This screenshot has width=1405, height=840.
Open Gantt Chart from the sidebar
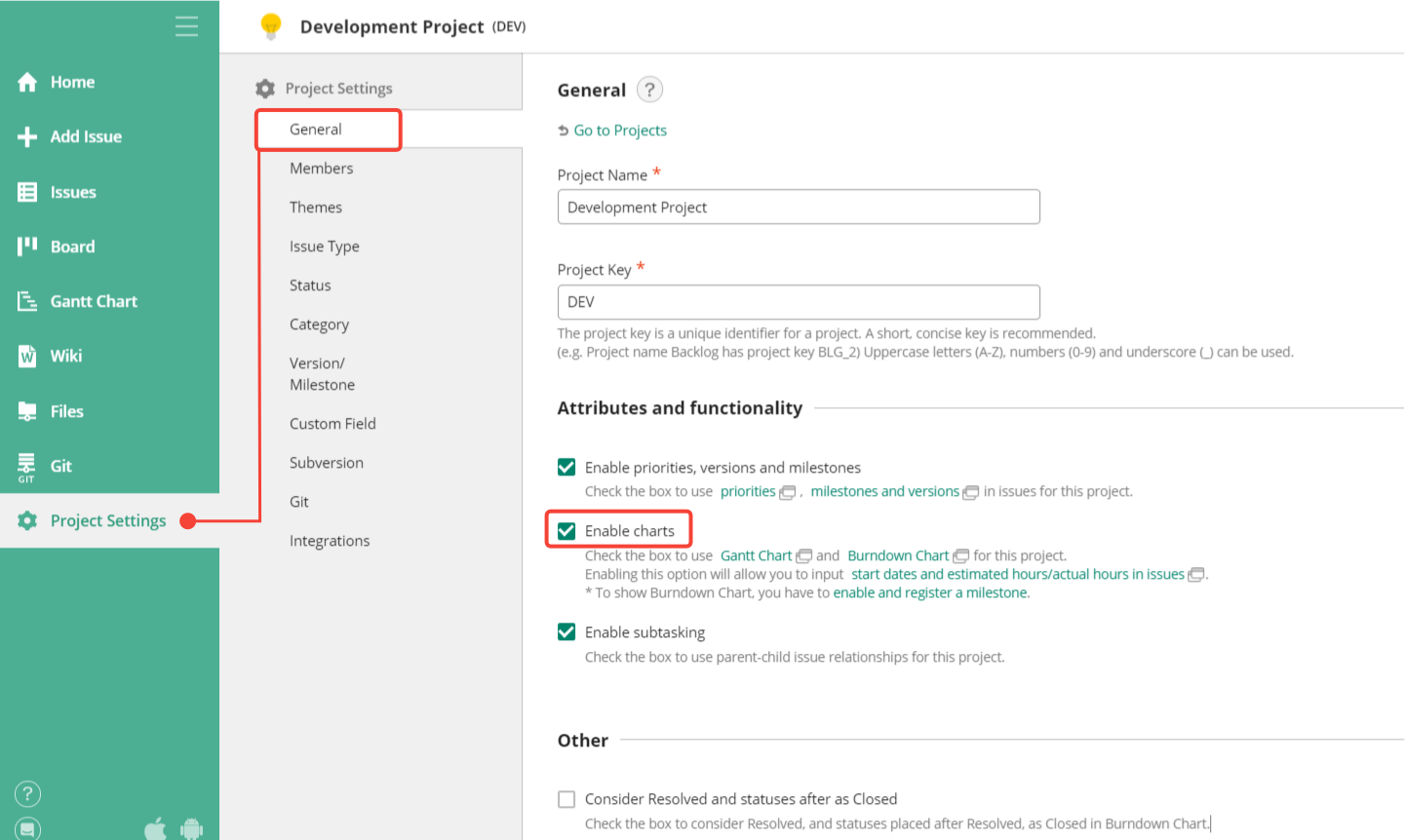pos(77,301)
